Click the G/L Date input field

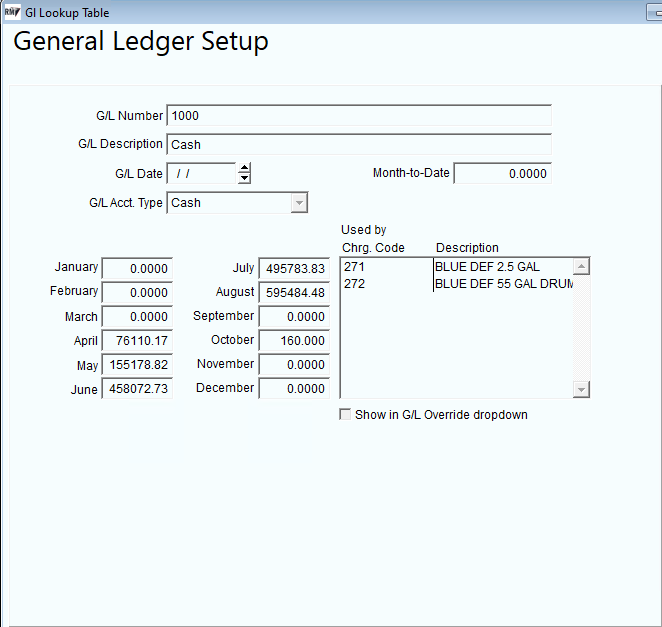[202, 173]
